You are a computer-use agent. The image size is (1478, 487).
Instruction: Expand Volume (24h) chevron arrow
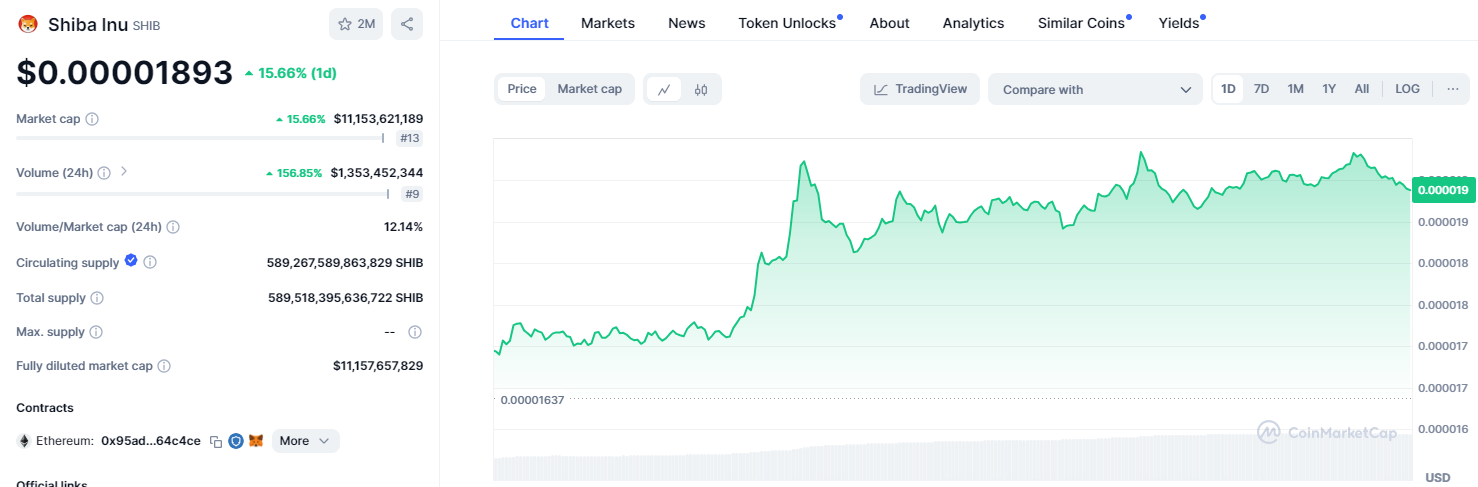point(124,172)
